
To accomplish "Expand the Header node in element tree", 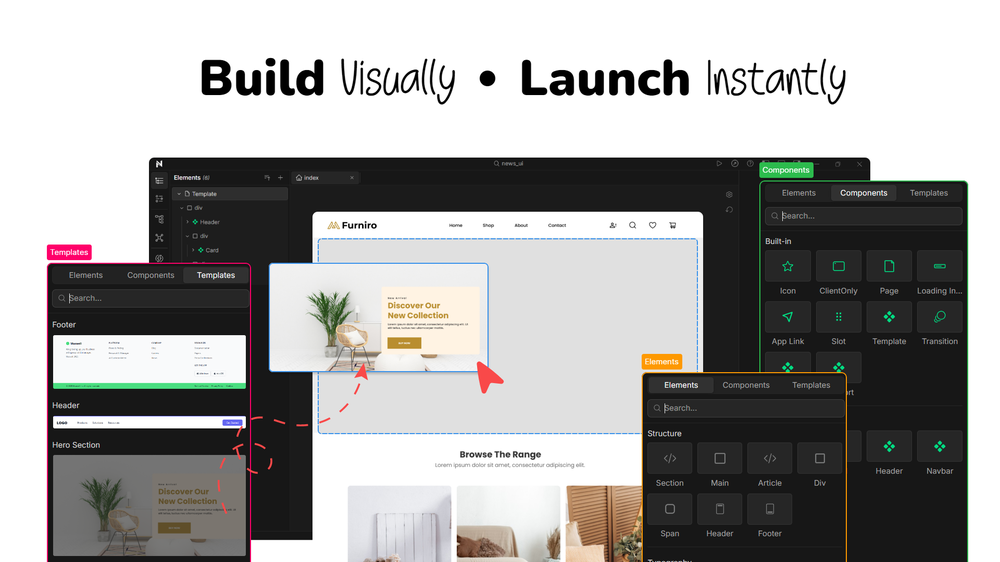I will click(x=188, y=222).
